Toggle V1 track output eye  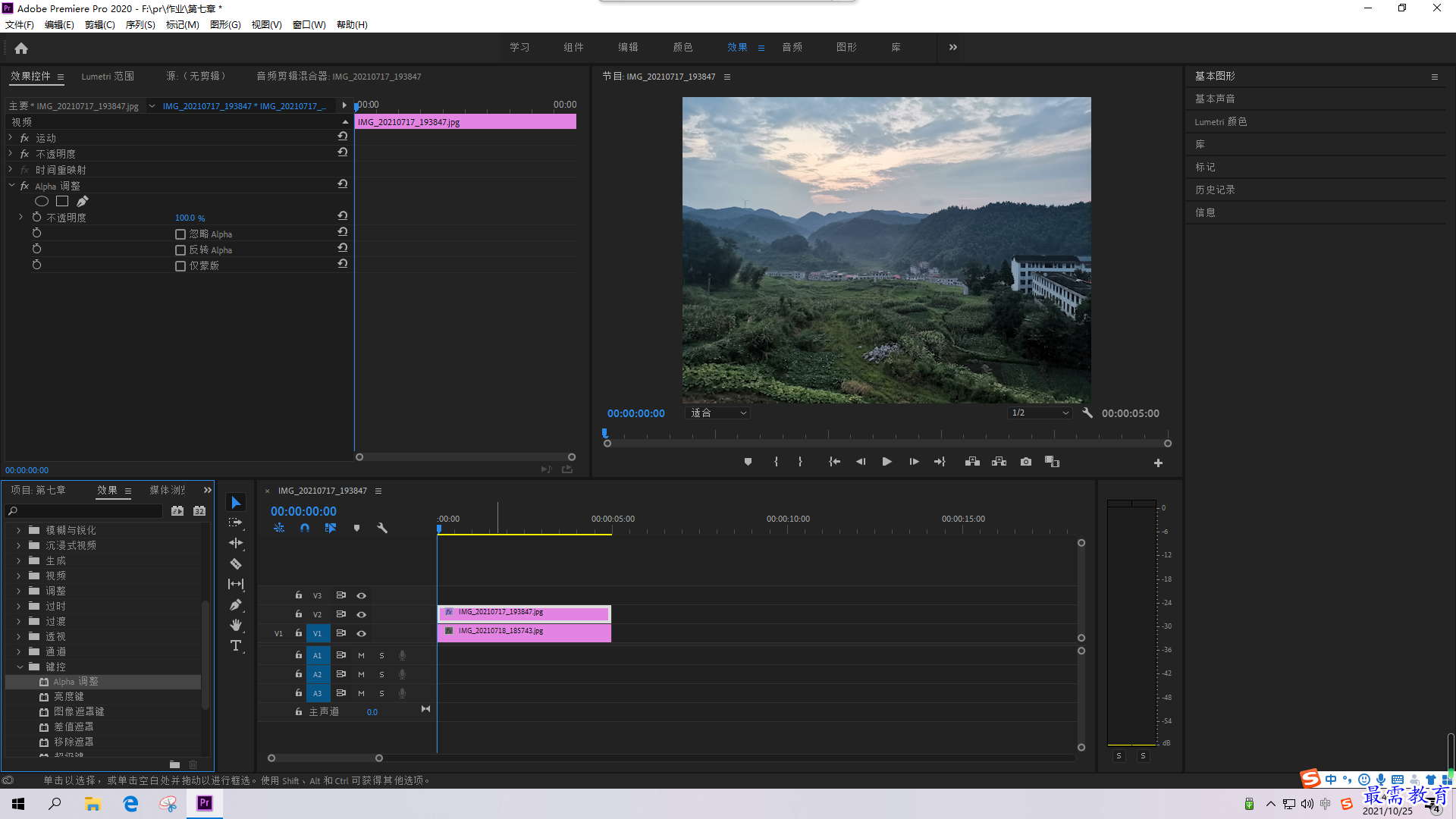(x=362, y=633)
